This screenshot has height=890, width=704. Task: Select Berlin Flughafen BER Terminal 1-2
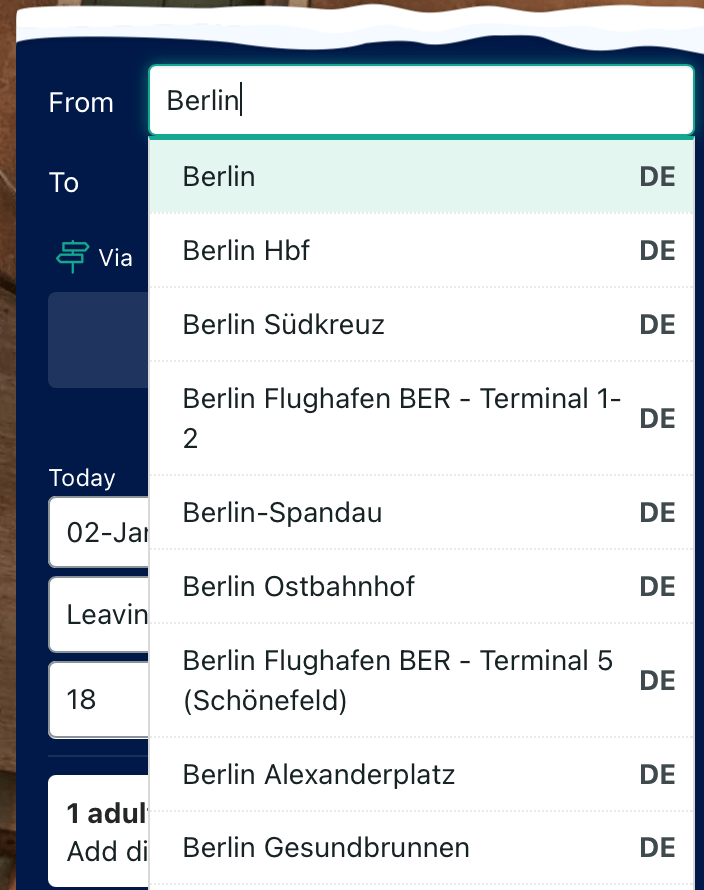[x=400, y=418]
